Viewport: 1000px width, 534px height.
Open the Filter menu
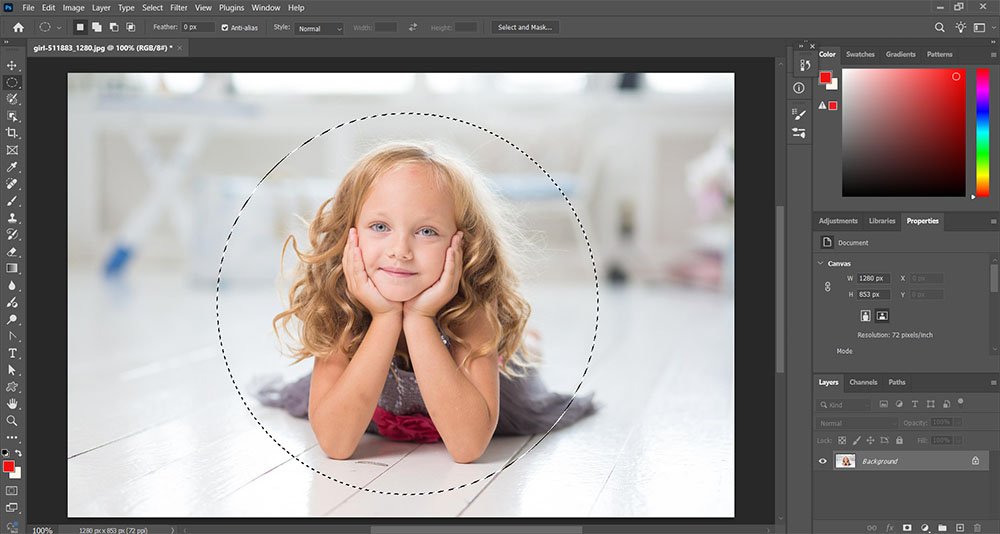click(178, 7)
